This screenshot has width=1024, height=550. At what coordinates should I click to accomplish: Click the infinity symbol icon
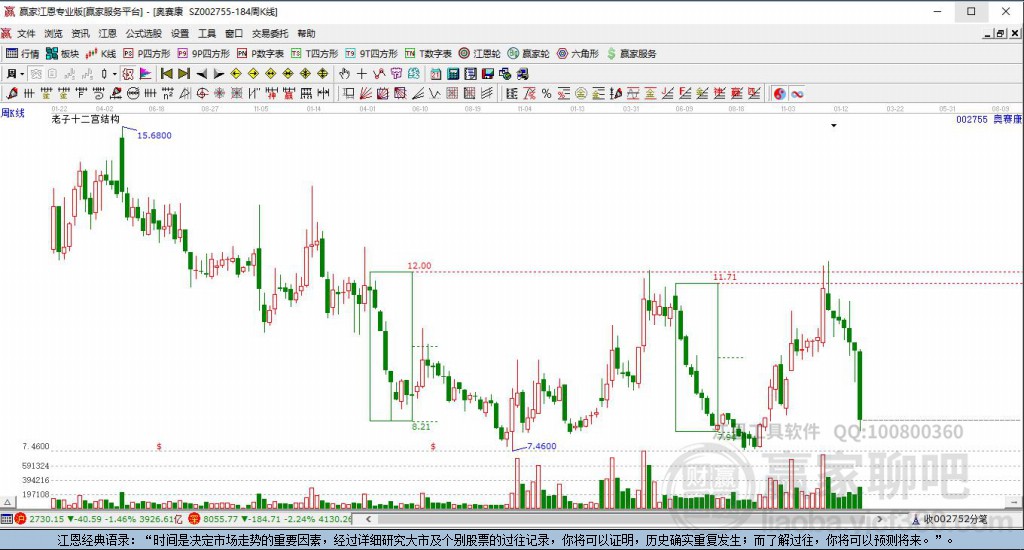[x=797, y=93]
